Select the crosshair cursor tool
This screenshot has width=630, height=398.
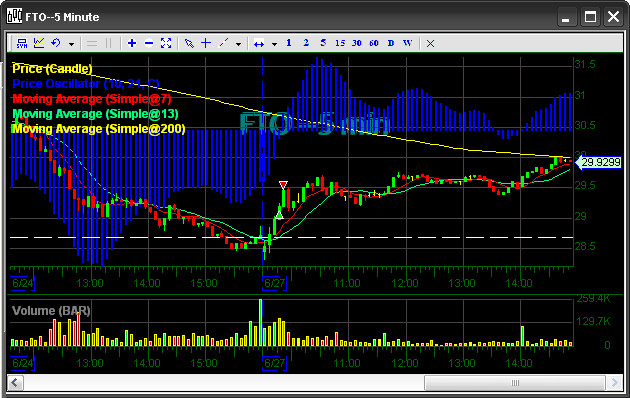pos(206,43)
